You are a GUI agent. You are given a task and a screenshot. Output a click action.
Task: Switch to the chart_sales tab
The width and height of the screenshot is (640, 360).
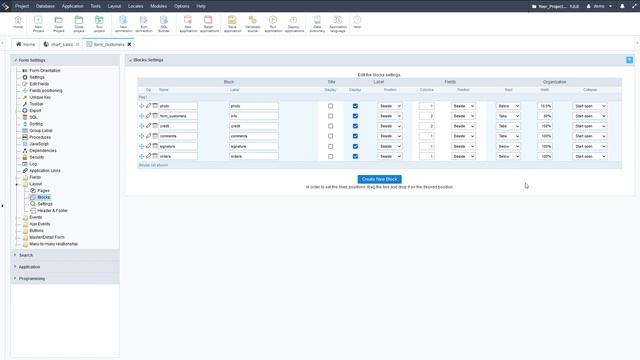coord(62,44)
